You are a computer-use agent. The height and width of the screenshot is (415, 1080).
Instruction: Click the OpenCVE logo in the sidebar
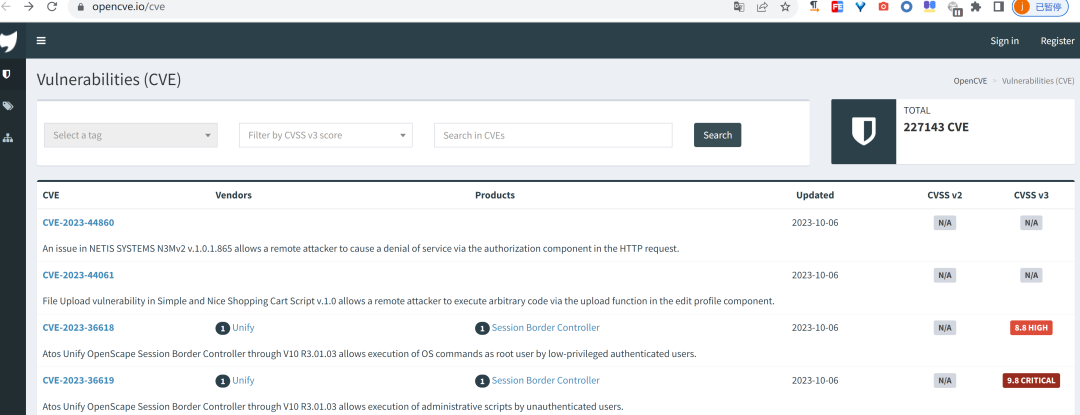[x=7, y=41]
